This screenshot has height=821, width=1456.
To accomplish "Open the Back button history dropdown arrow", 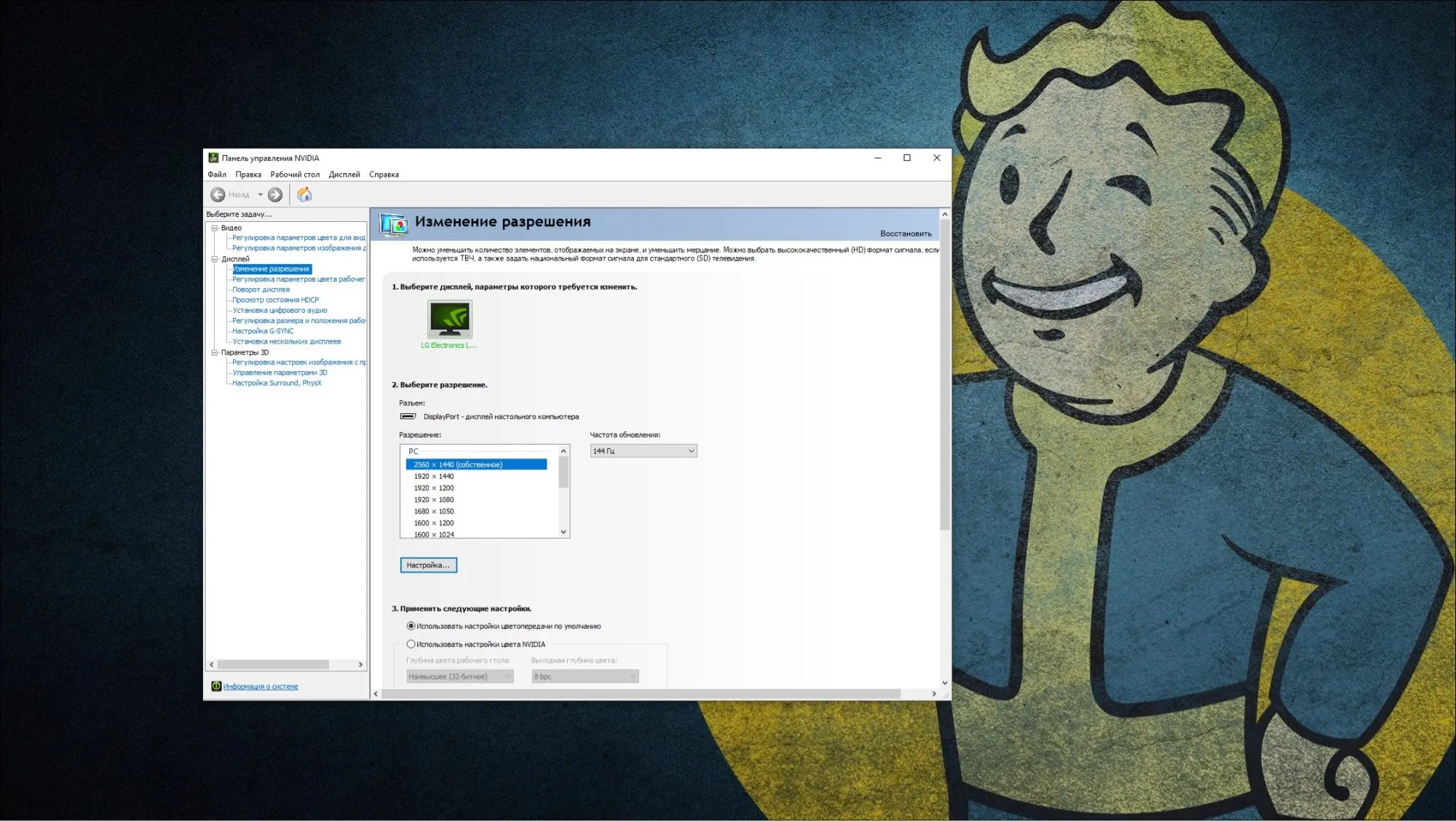I will (x=260, y=195).
